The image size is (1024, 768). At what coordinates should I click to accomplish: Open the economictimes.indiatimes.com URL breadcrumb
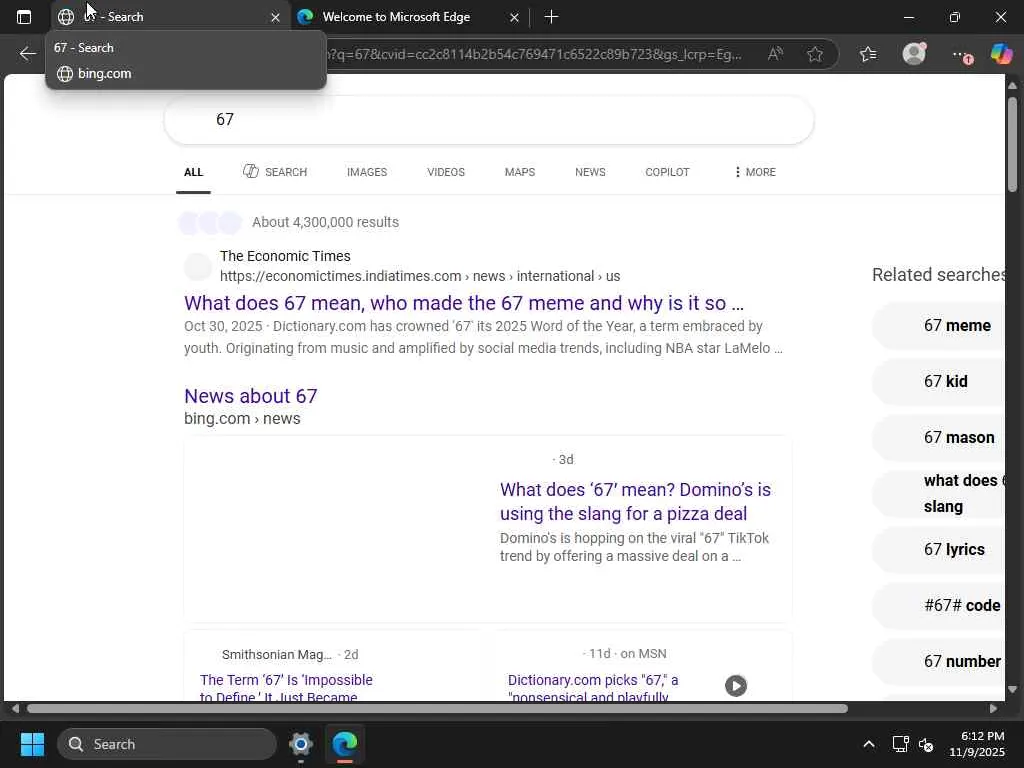[420, 276]
